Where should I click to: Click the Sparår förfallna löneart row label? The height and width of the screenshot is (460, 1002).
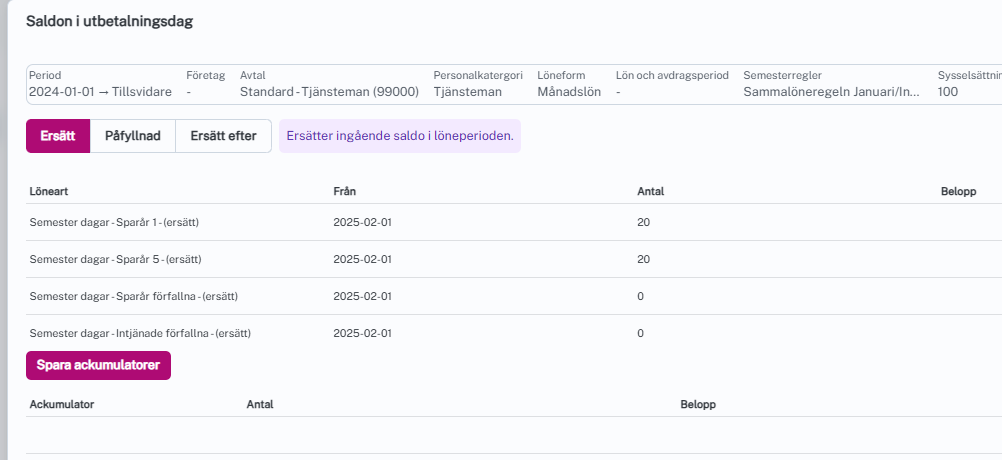click(x=133, y=296)
